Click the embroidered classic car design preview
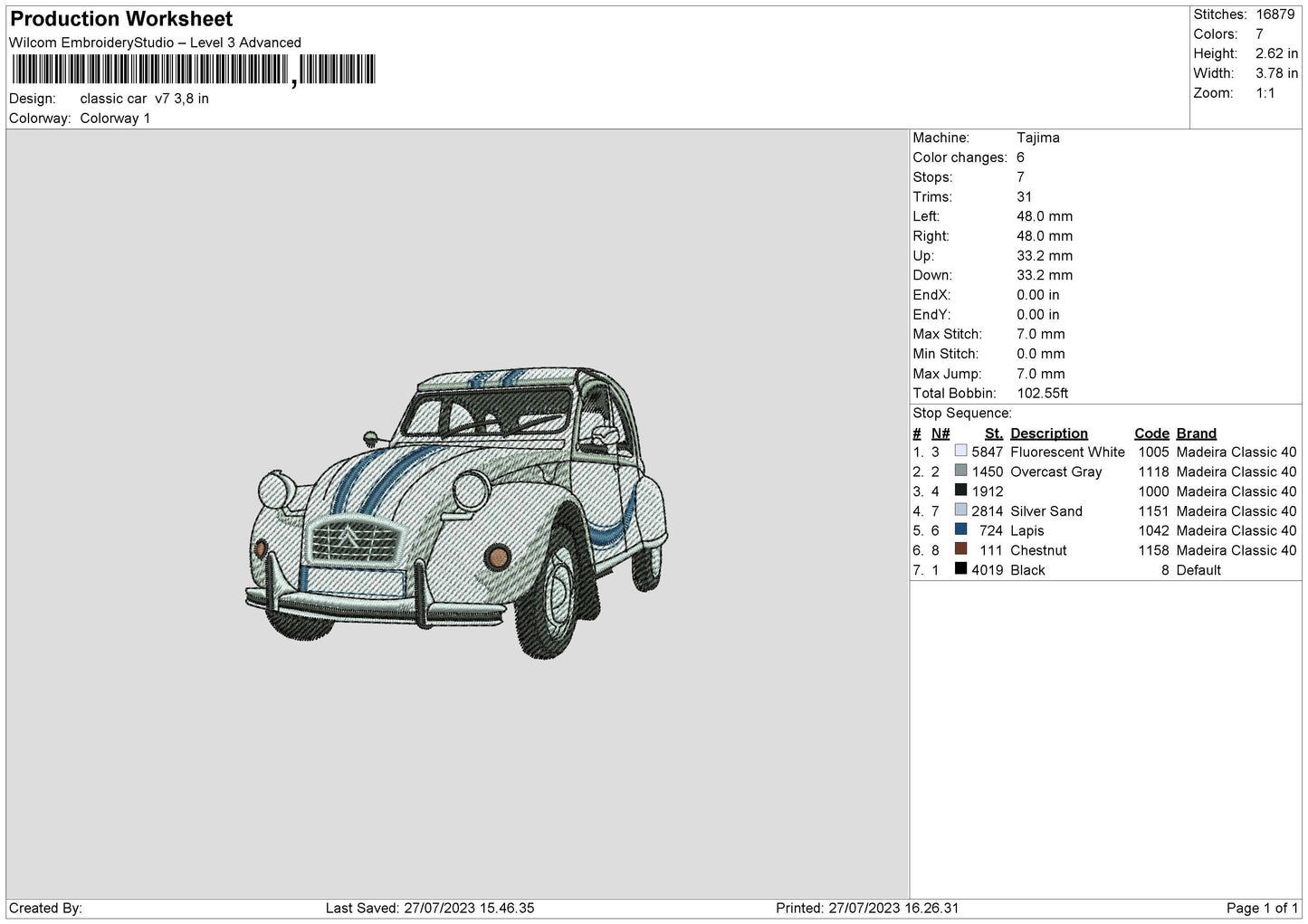 click(x=457, y=512)
